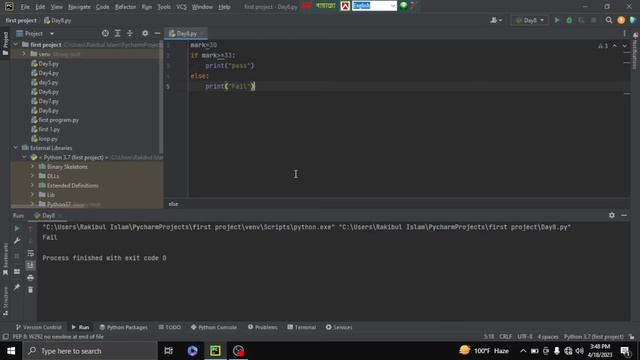Screen dimensions: 640x360
Task: Open the code-with-me user icon
Action: click(x=496, y=20)
